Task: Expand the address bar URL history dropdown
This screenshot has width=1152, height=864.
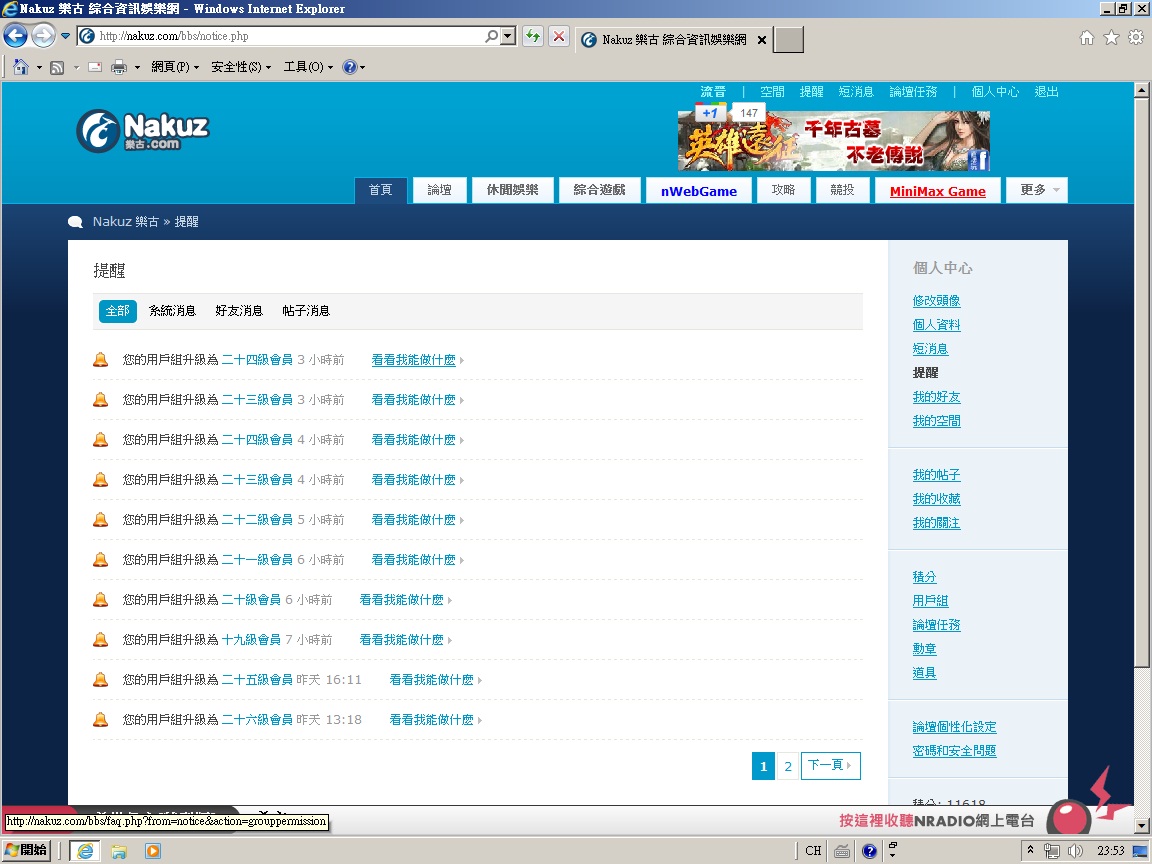Action: pyautogui.click(x=508, y=37)
